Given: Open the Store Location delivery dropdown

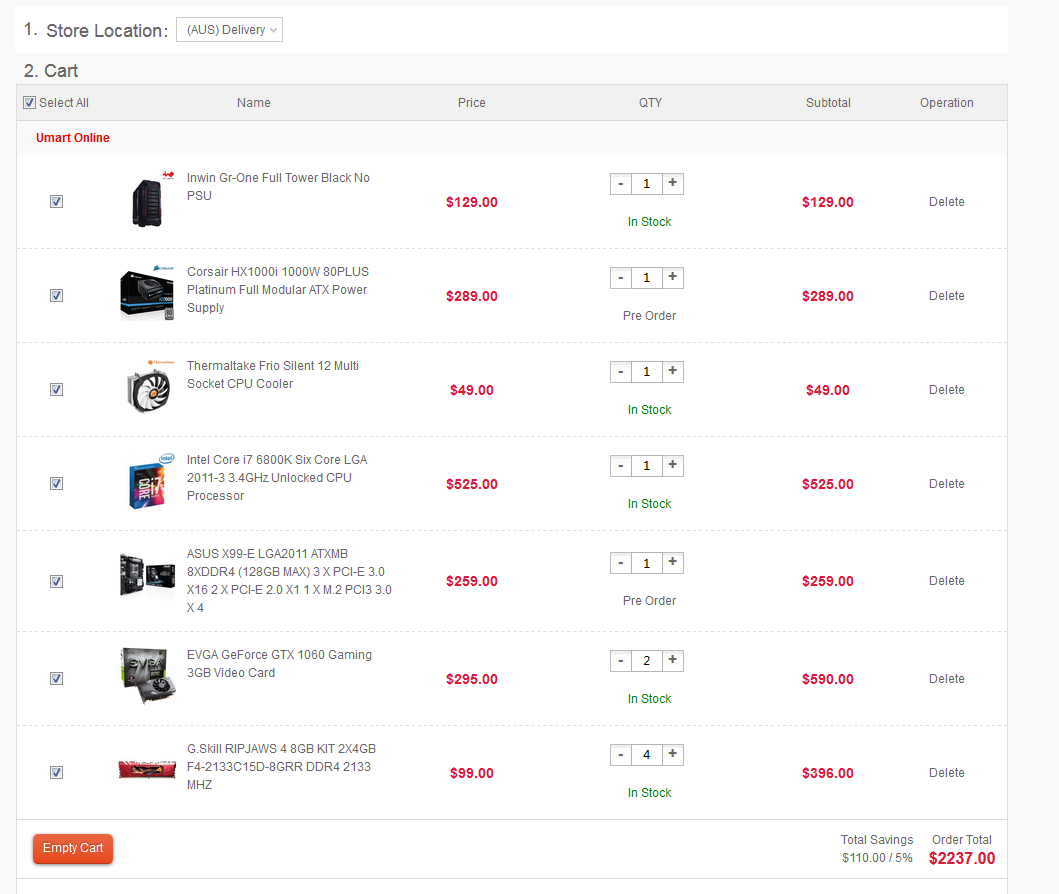Looking at the screenshot, I should [x=229, y=30].
